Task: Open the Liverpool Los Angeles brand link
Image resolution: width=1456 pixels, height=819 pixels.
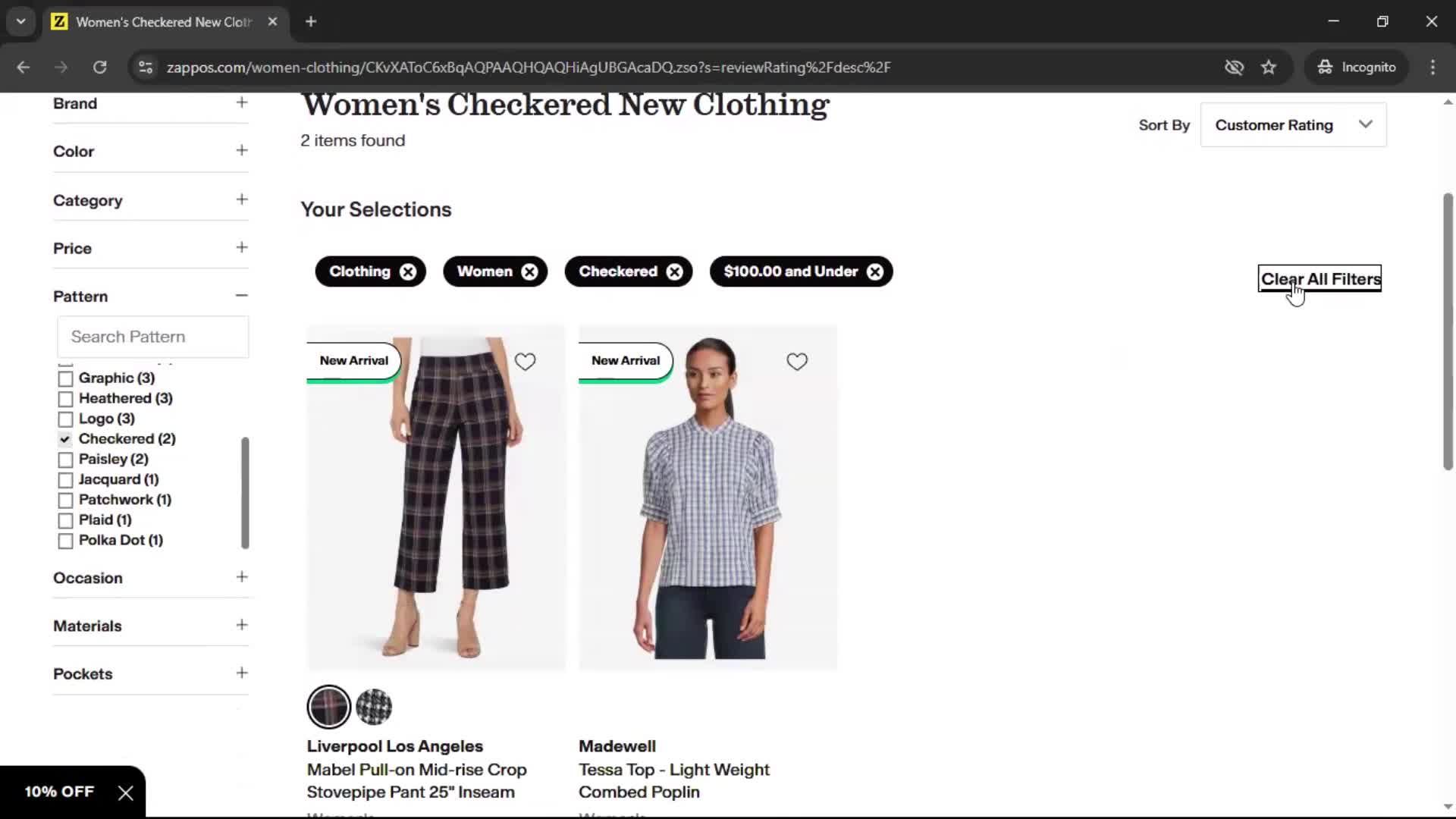Action: click(394, 746)
